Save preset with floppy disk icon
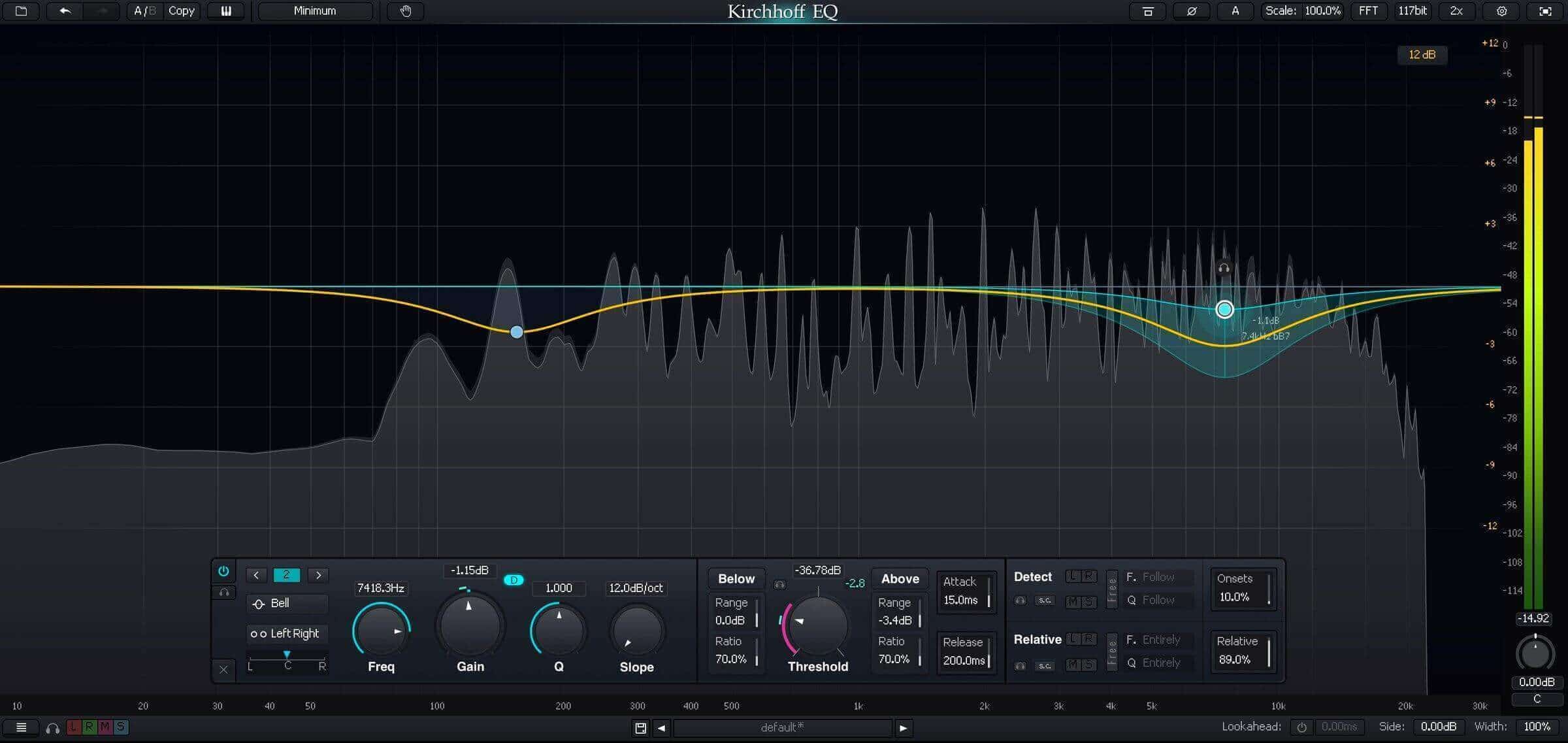1568x743 pixels. [640, 728]
